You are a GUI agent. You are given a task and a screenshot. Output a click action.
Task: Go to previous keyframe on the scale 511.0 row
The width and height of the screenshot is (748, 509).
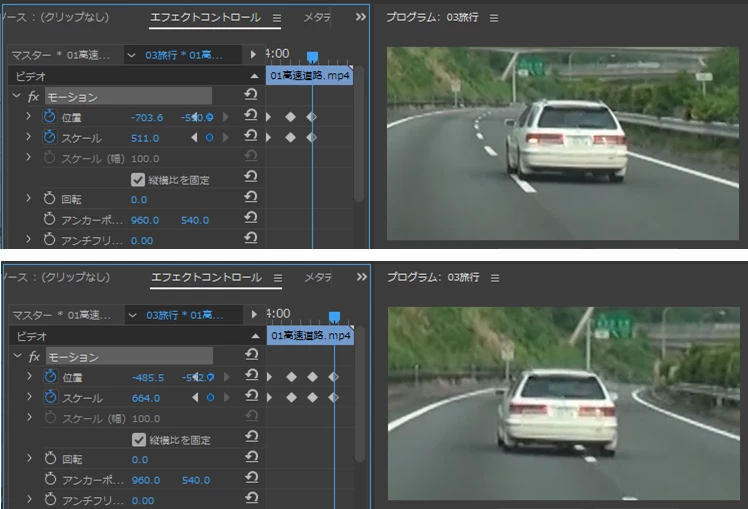pyautogui.click(x=194, y=138)
